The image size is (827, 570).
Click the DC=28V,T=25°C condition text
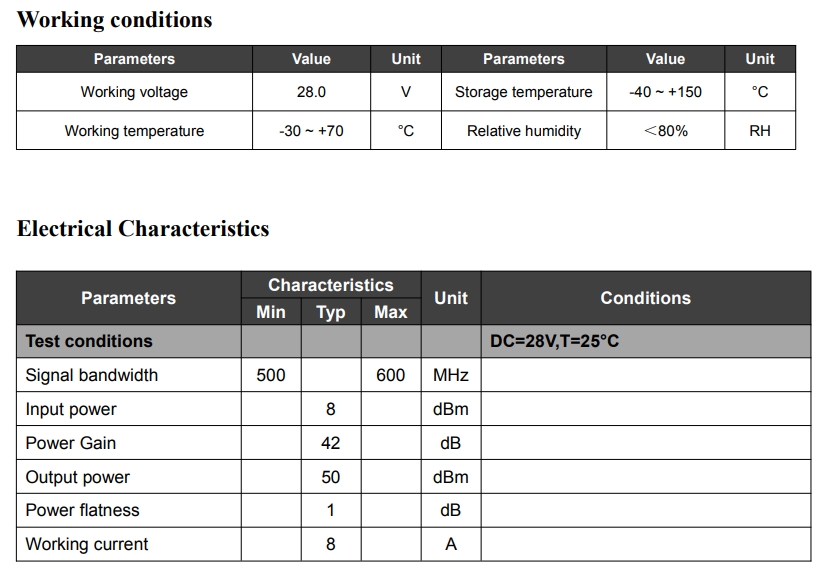554,341
